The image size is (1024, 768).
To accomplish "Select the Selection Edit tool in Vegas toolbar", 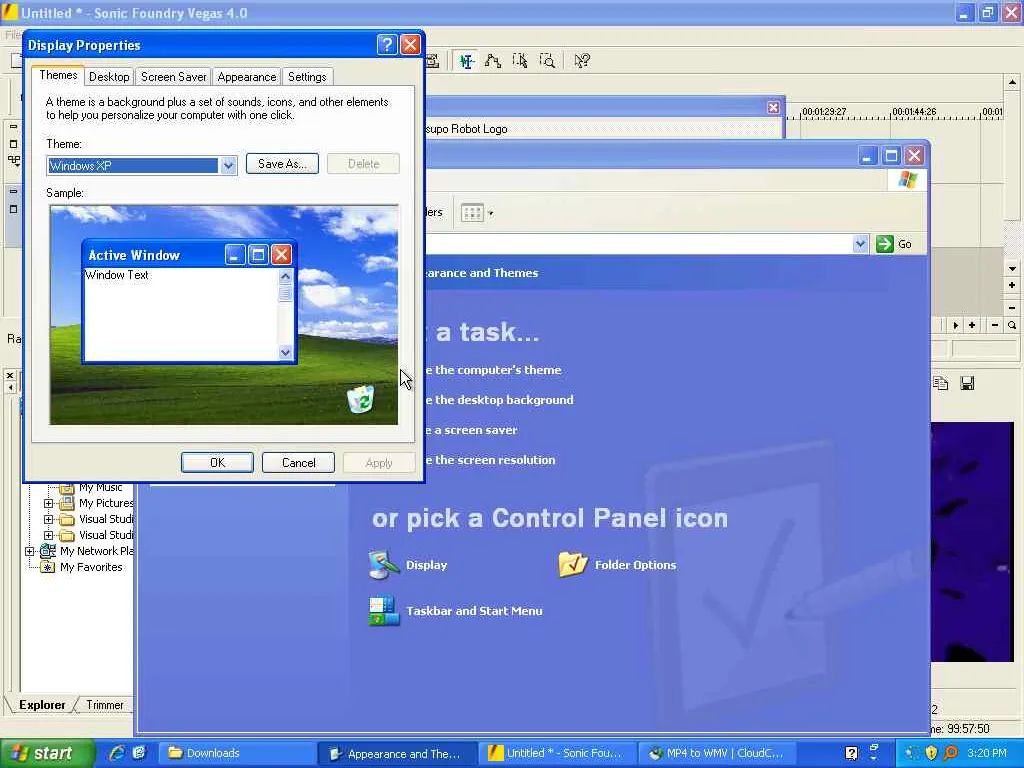I will click(x=520, y=61).
